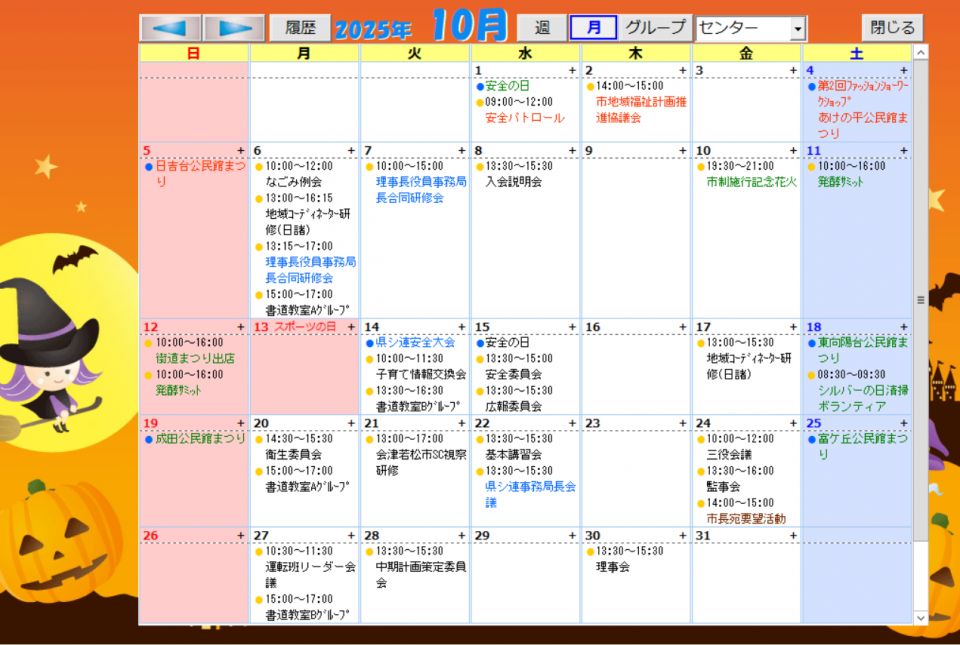Click the plus icon on October 16
960x645 pixels.
point(683,327)
